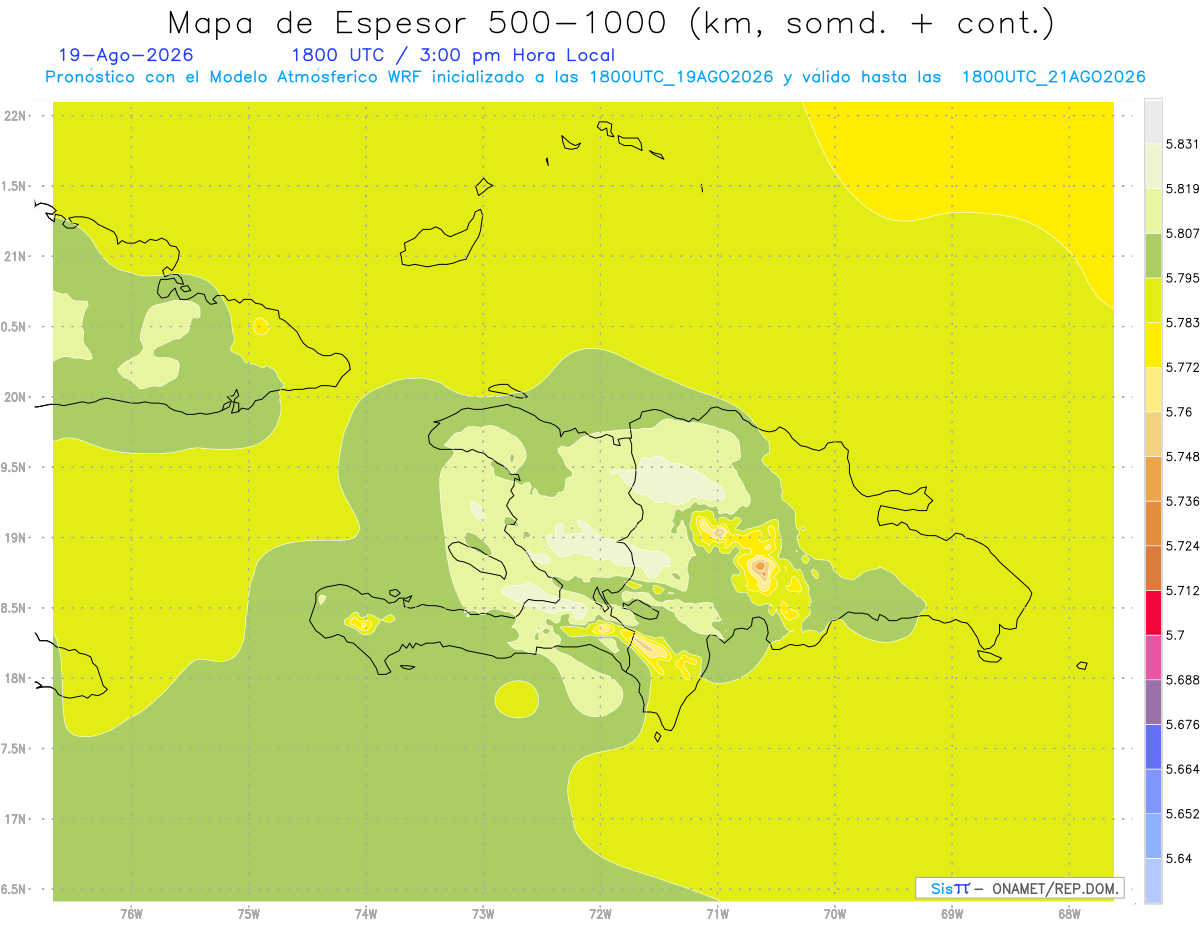This screenshot has height=927, width=1200.
Task: Click the latitude axis label "8.5N"
Action: click(x=14, y=608)
